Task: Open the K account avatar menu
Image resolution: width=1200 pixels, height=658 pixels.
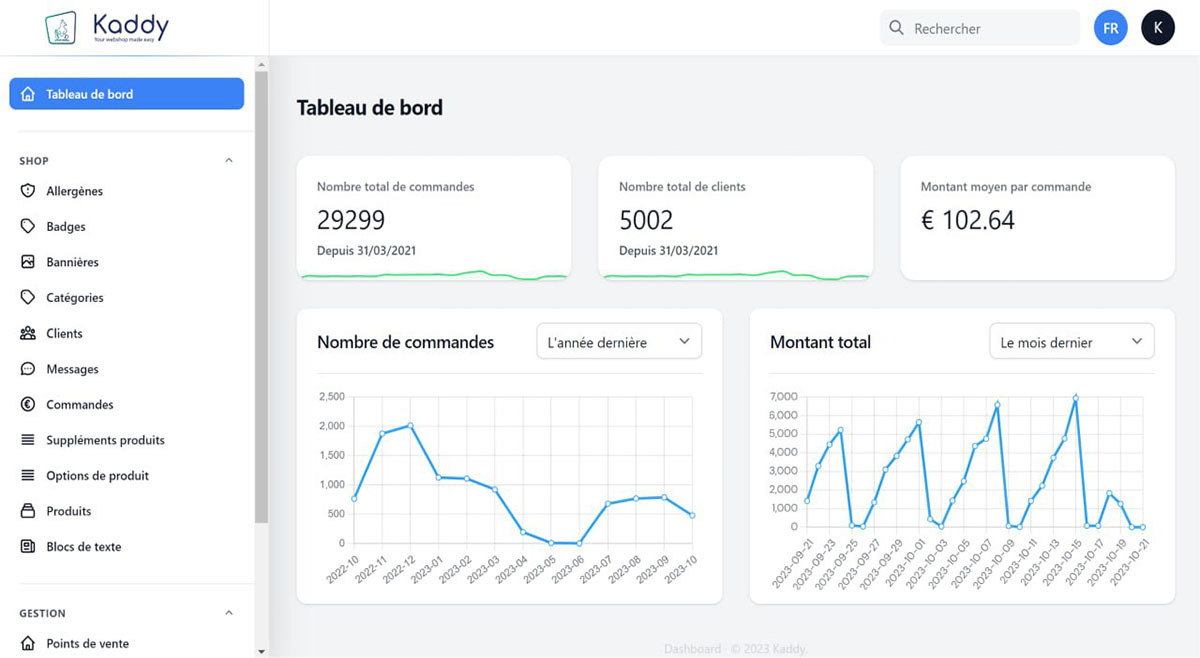Action: pyautogui.click(x=1157, y=27)
